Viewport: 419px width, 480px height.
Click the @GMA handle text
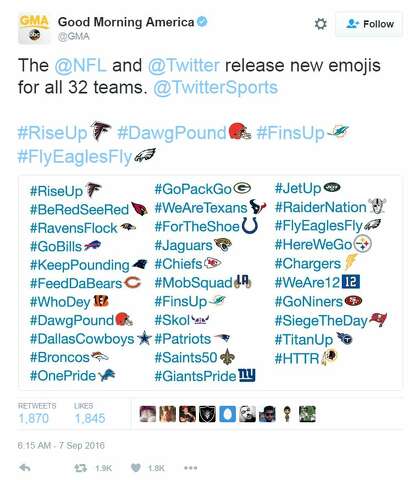click(x=74, y=36)
